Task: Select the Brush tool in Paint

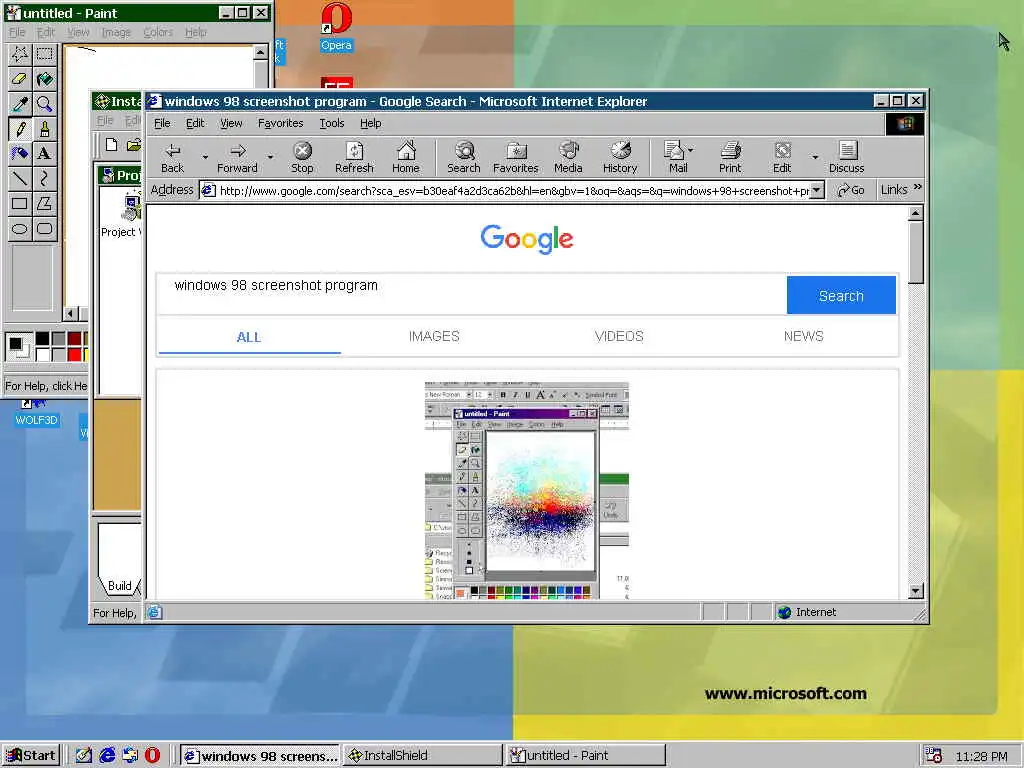Action: [44, 129]
